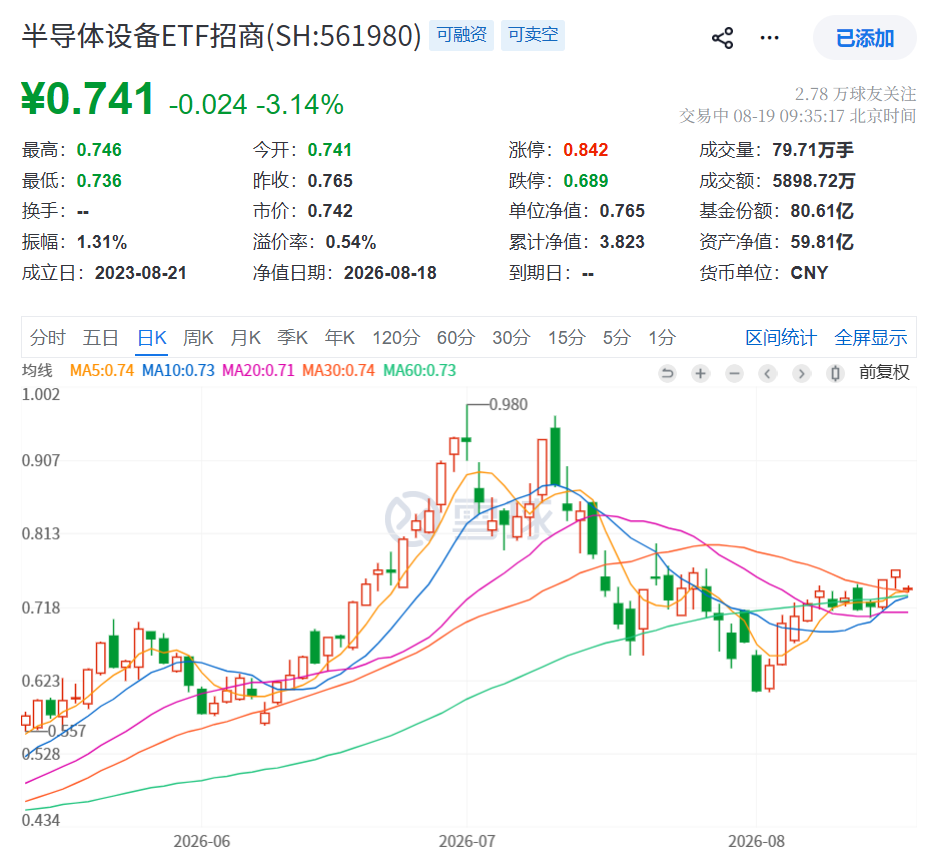Image resolution: width=934 pixels, height=852 pixels.
Task: Click the 涨停 value 0.842
Action: [586, 150]
